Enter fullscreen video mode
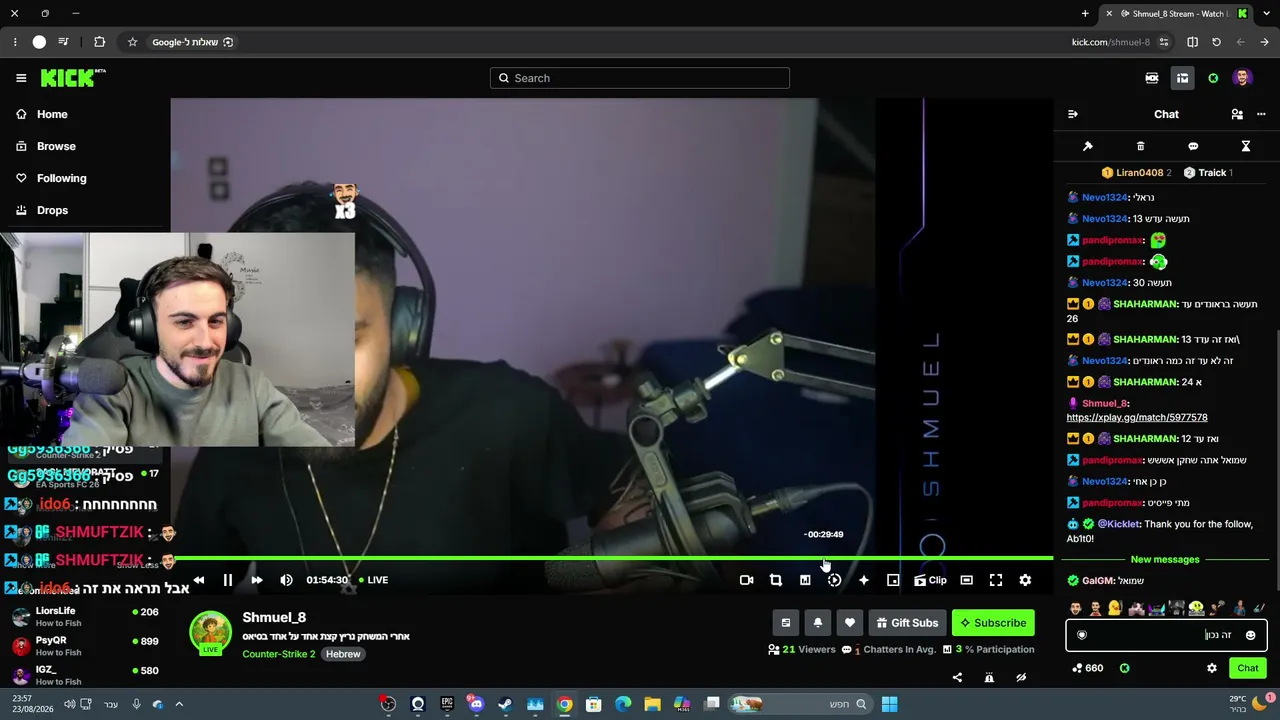The height and width of the screenshot is (720, 1280). point(996,580)
